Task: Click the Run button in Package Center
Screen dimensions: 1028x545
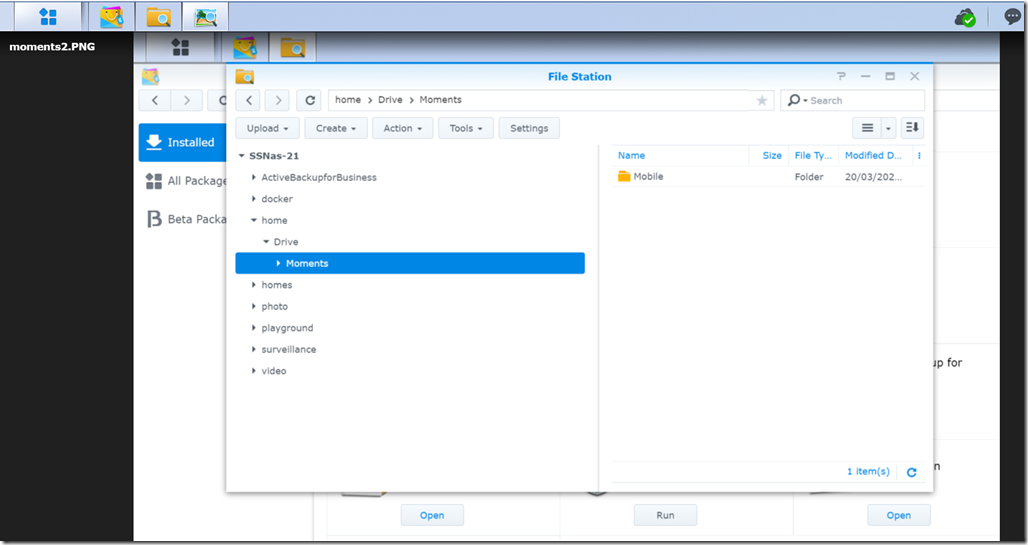Action: (665, 515)
